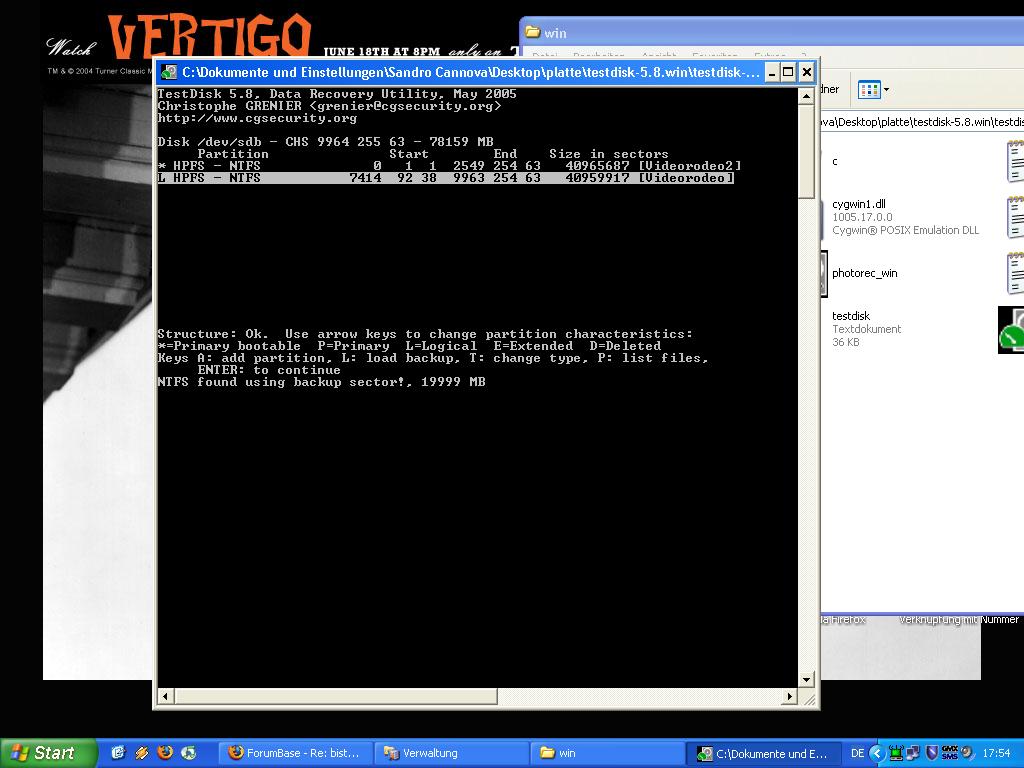Click green-phone icon beside testdisk in Explorer

1011,330
